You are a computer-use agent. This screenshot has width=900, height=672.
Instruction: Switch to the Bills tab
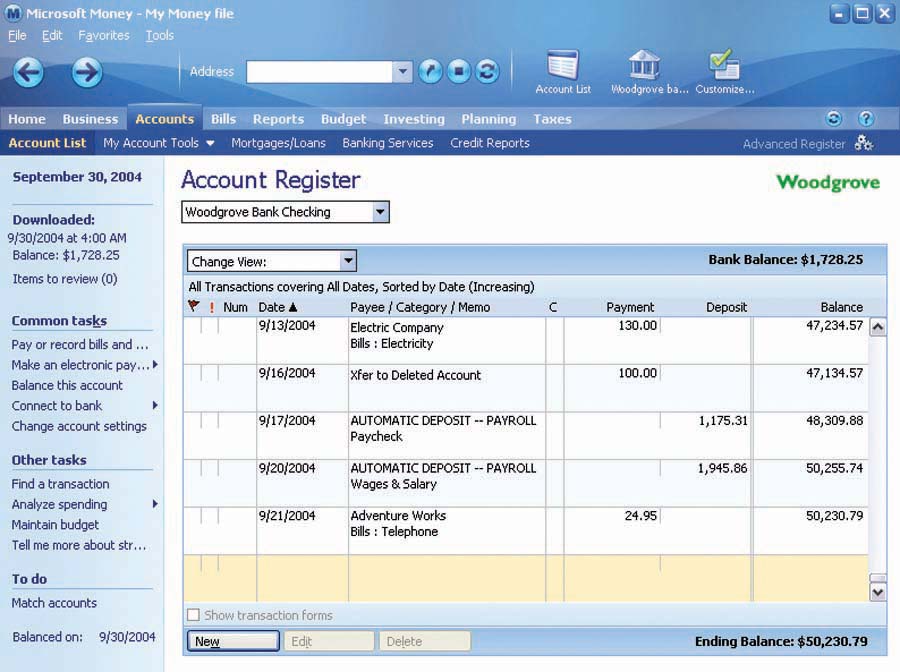(223, 119)
